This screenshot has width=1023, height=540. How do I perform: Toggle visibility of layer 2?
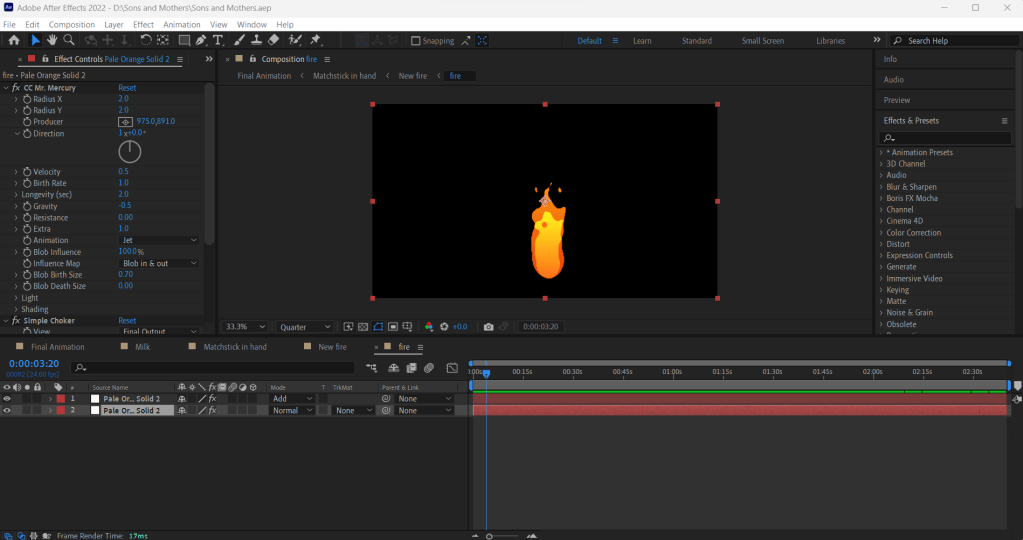(x=7, y=411)
